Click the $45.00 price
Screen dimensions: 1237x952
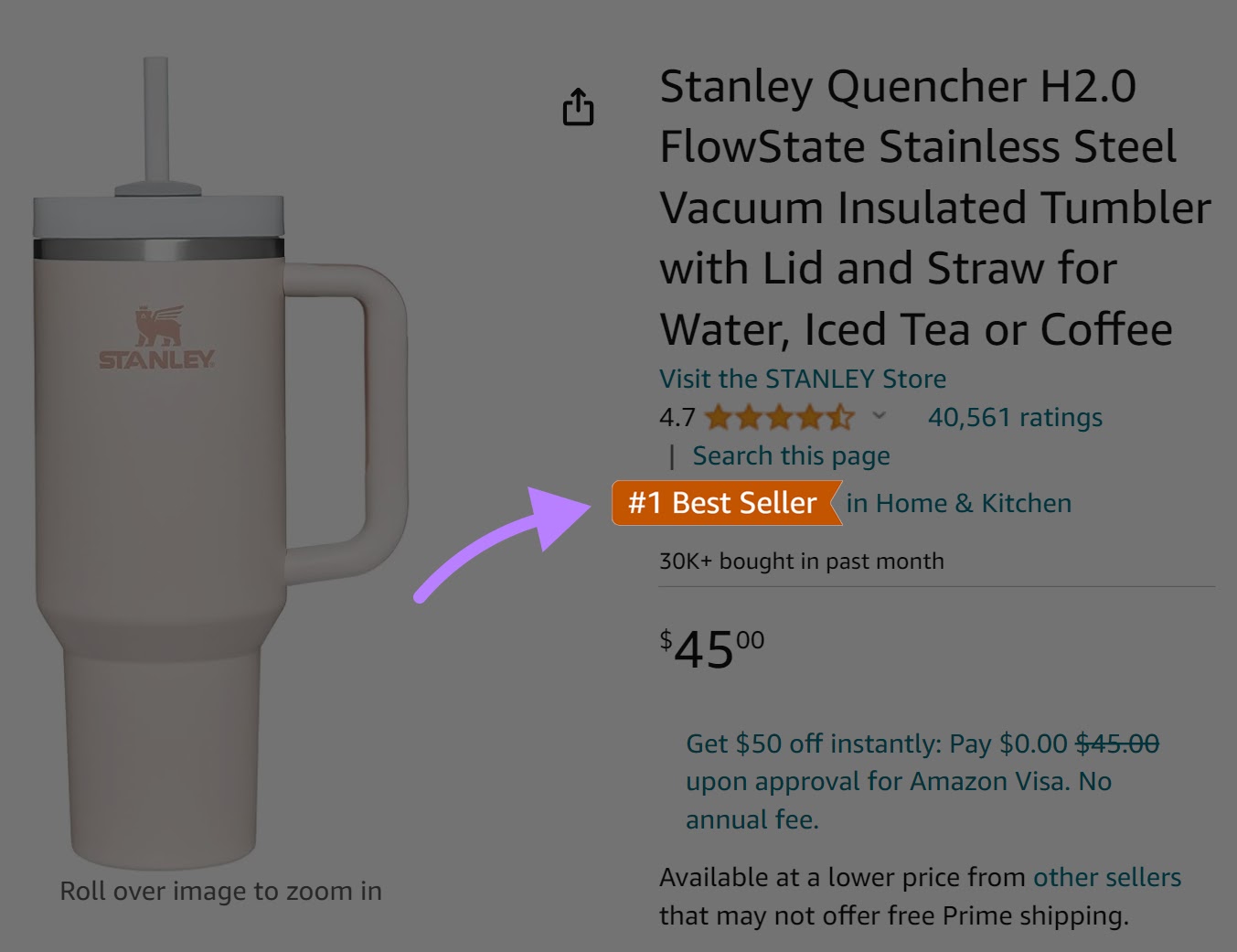point(711,647)
